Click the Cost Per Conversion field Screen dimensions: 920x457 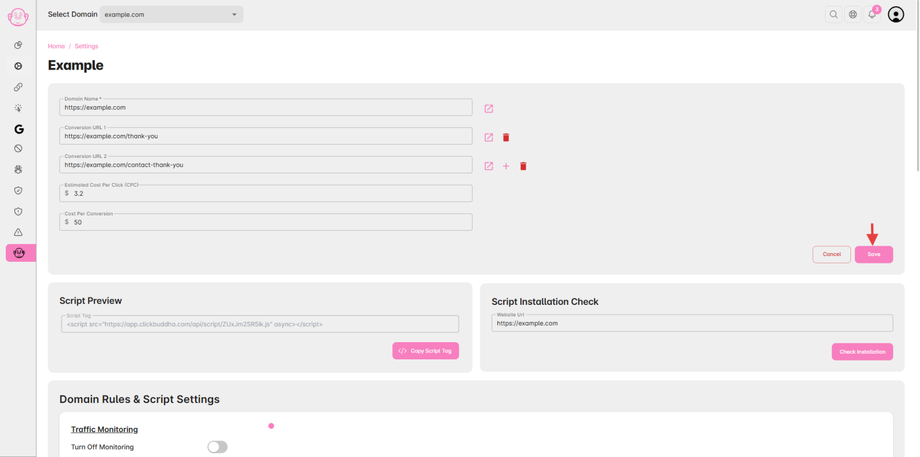point(266,222)
